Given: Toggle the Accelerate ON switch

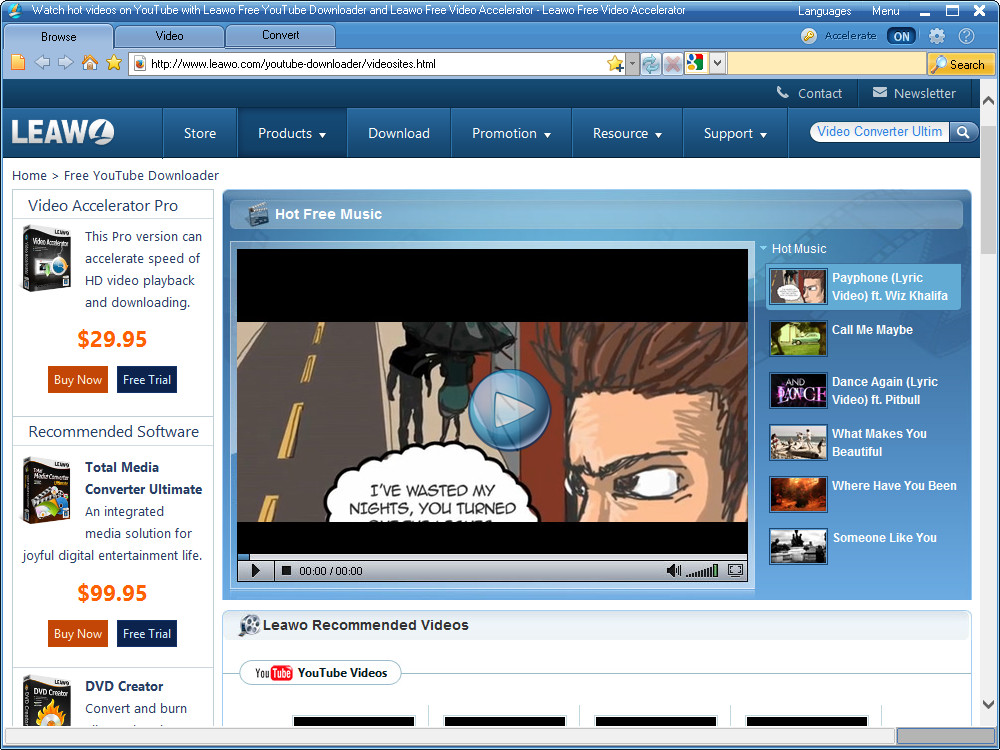Looking at the screenshot, I should (x=901, y=36).
